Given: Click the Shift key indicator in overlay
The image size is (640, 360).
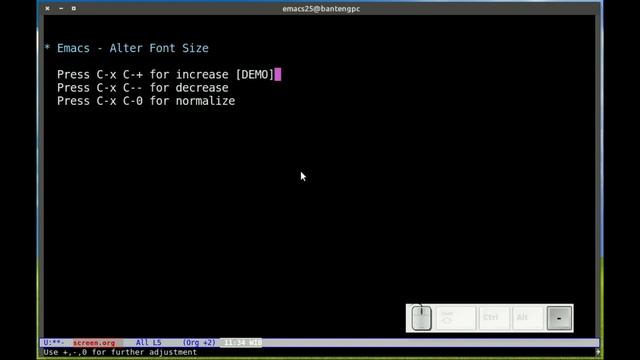Looking at the screenshot, I should coord(456,318).
